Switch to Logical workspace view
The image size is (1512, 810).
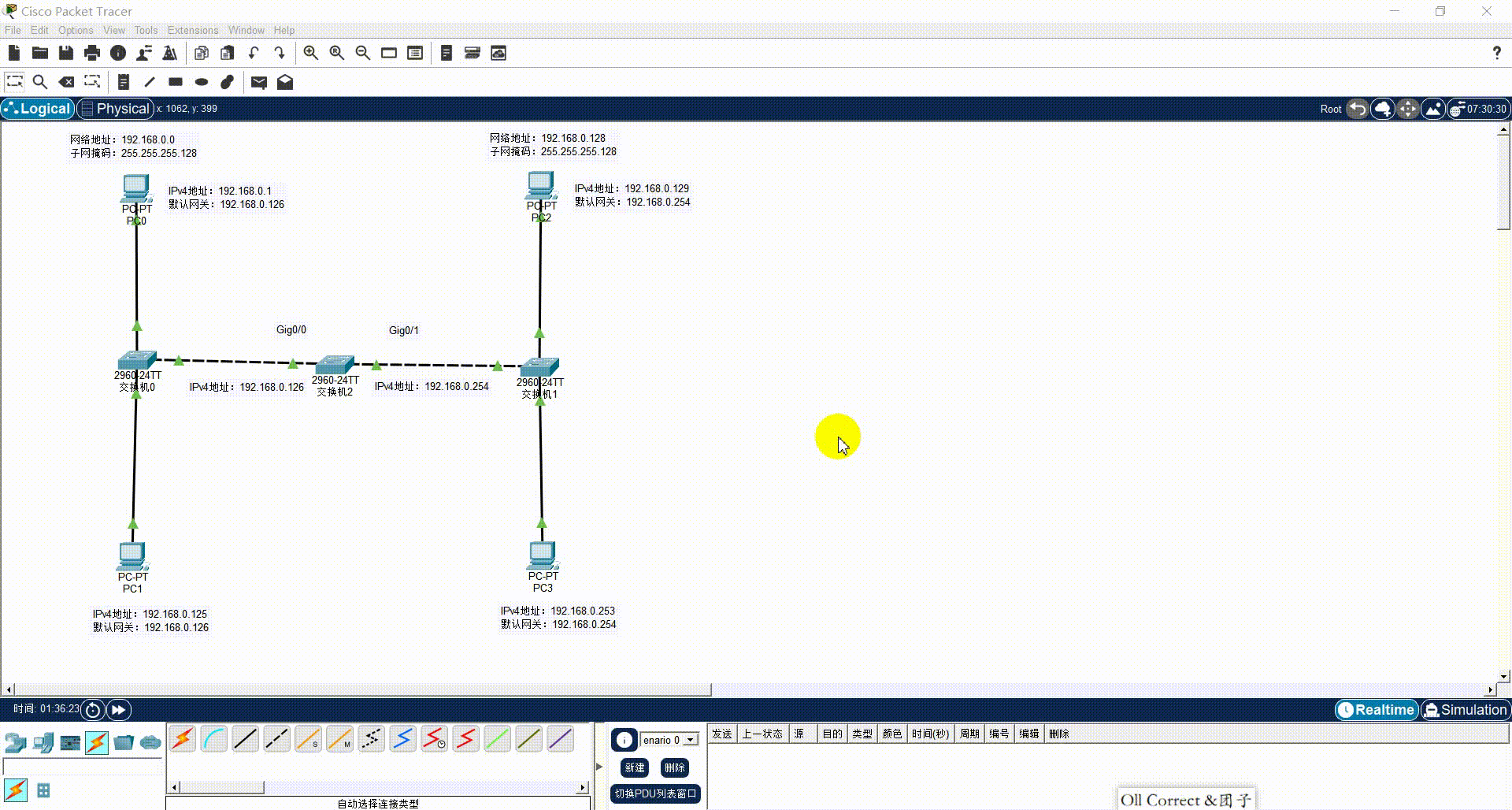(x=38, y=109)
